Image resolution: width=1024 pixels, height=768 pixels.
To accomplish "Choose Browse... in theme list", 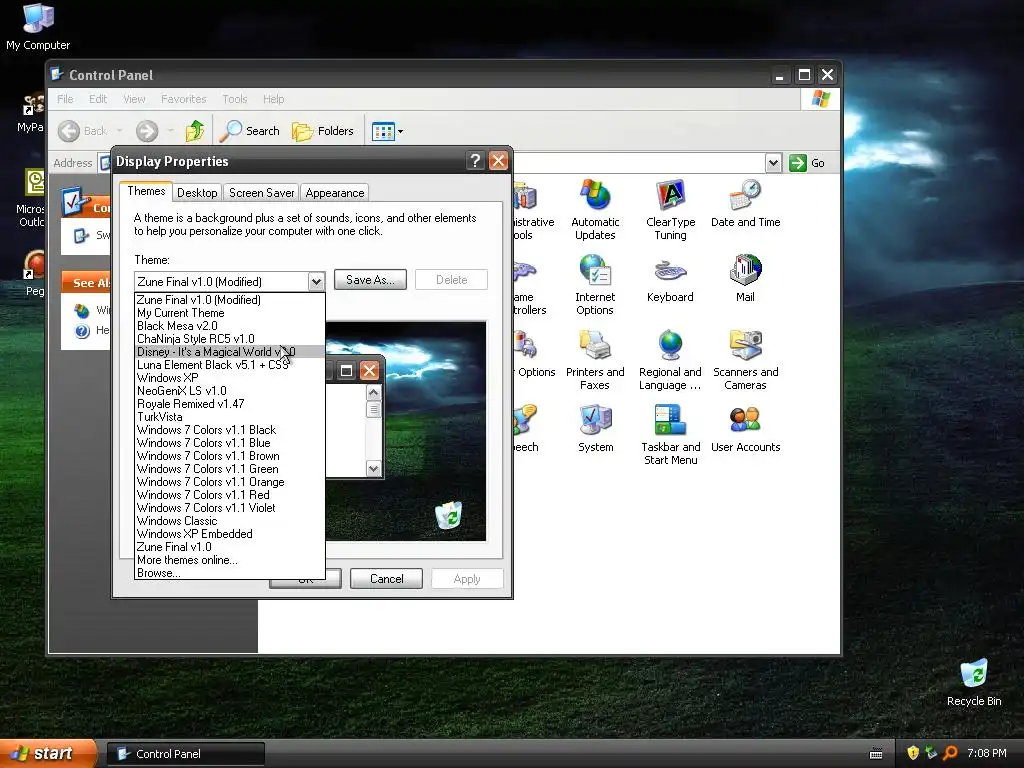I will (229, 573).
